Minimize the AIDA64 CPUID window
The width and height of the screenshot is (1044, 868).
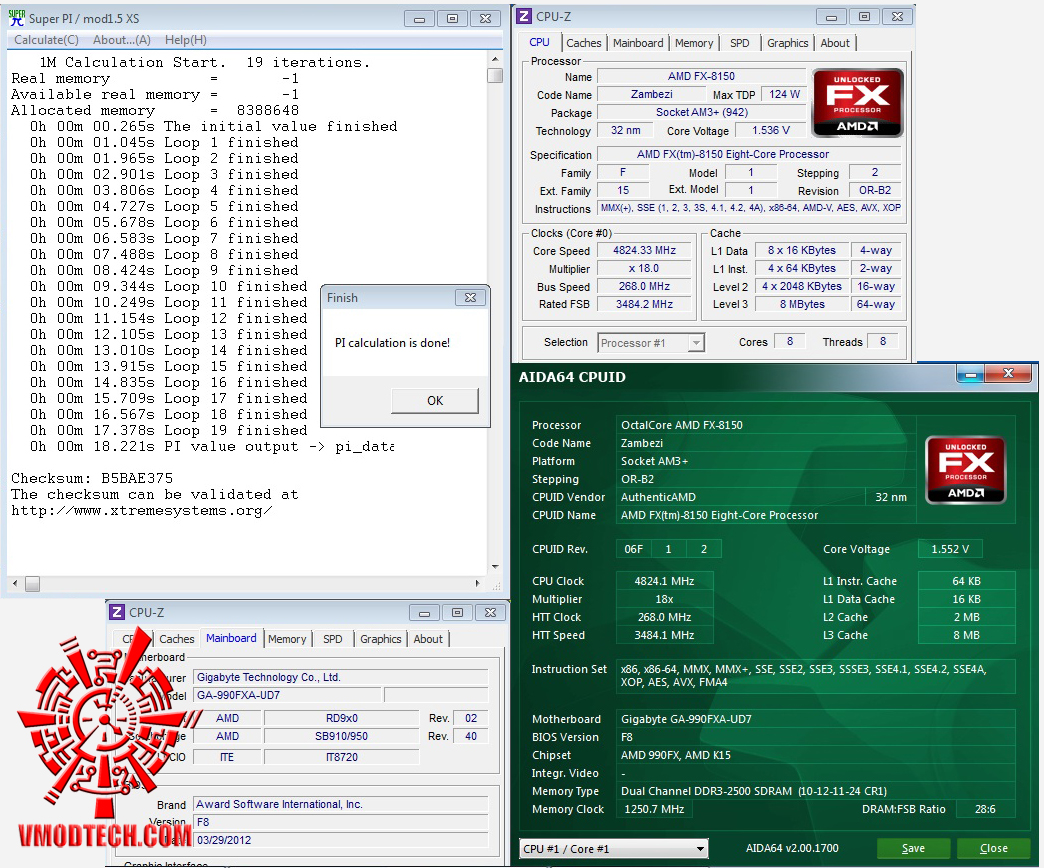click(x=971, y=374)
